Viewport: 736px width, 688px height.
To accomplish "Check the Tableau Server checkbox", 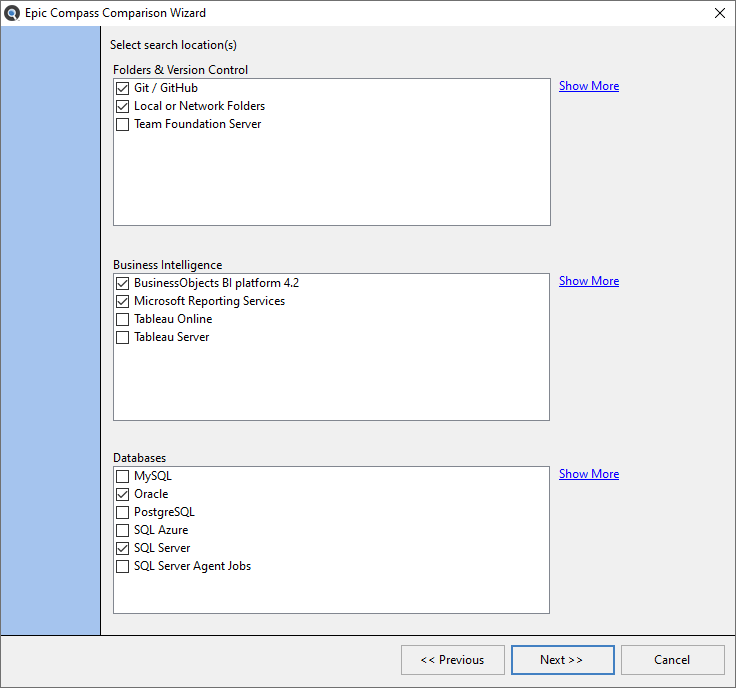I will 123,337.
